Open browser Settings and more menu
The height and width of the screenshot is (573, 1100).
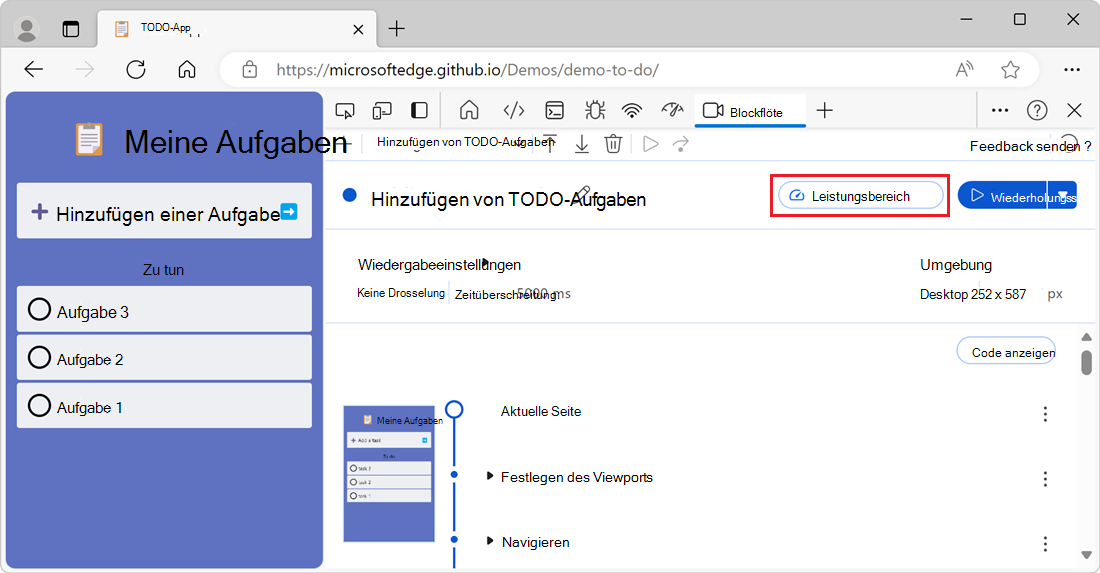(x=1072, y=69)
